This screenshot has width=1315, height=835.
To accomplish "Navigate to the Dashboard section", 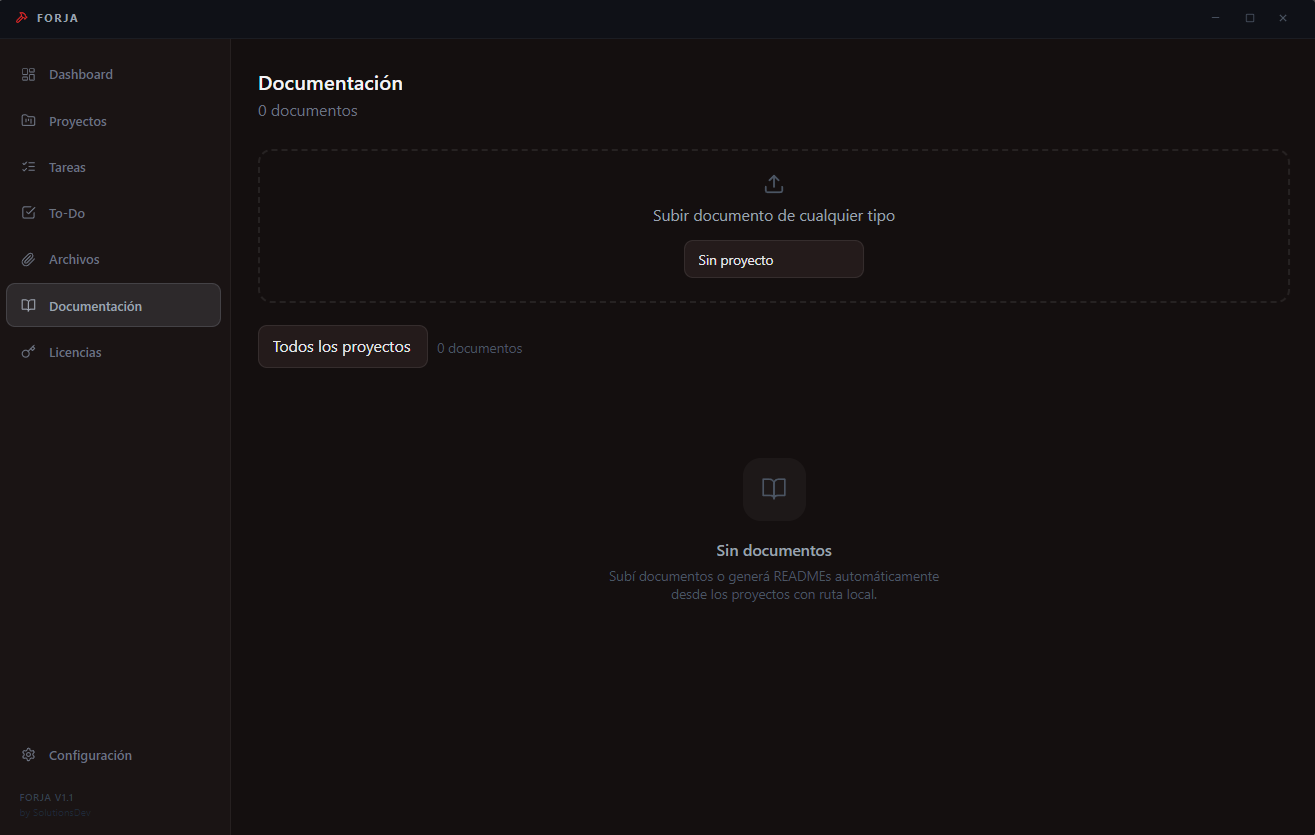I will coord(81,74).
